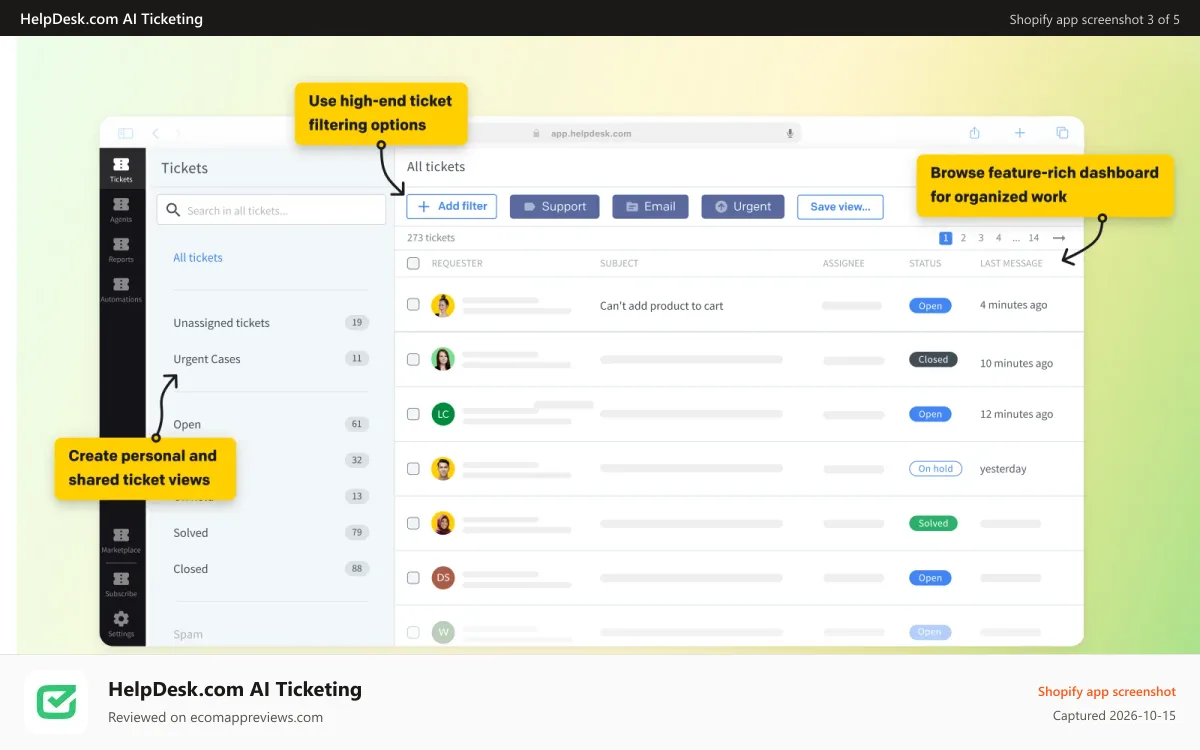The image size is (1200, 750).
Task: Click the On hold status badge
Action: pyautogui.click(x=935, y=468)
